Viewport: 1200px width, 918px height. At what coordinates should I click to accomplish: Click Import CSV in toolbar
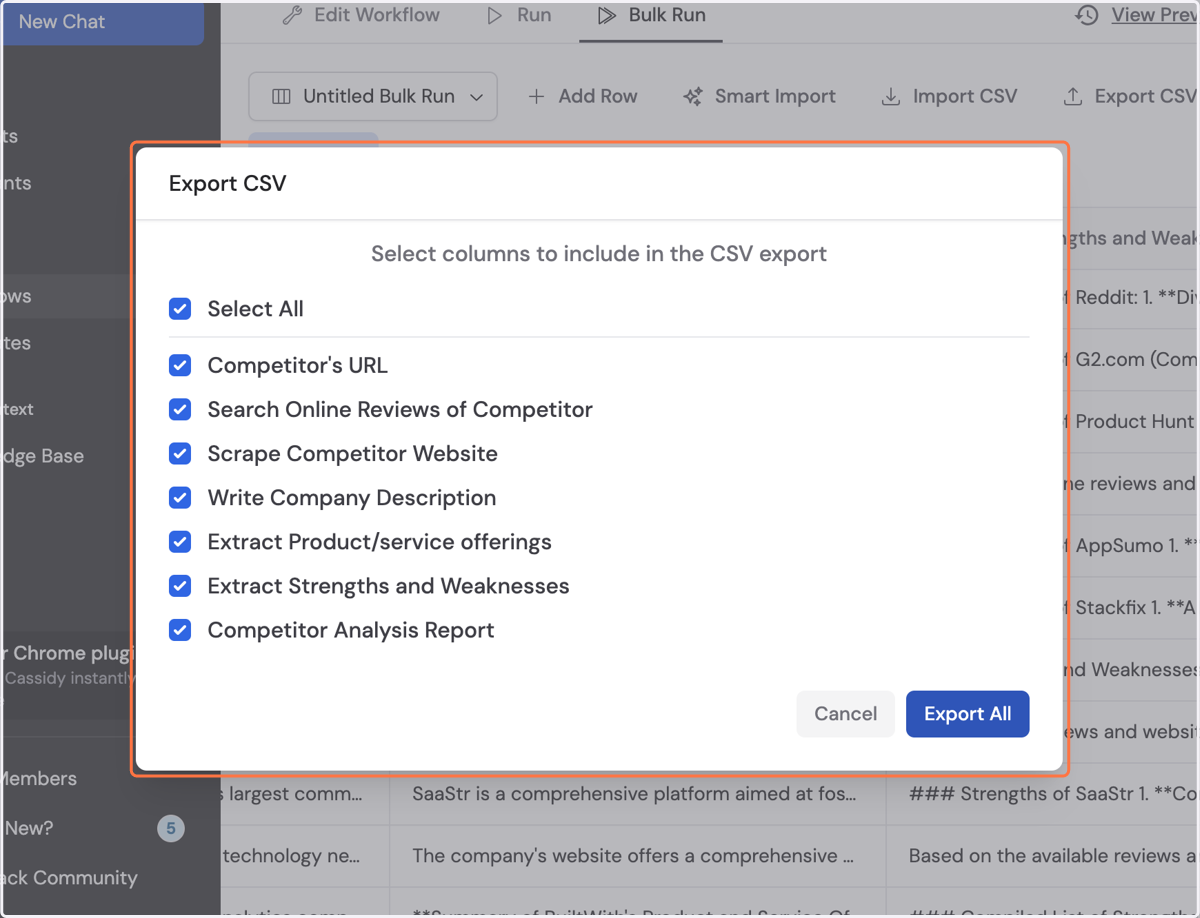point(948,97)
